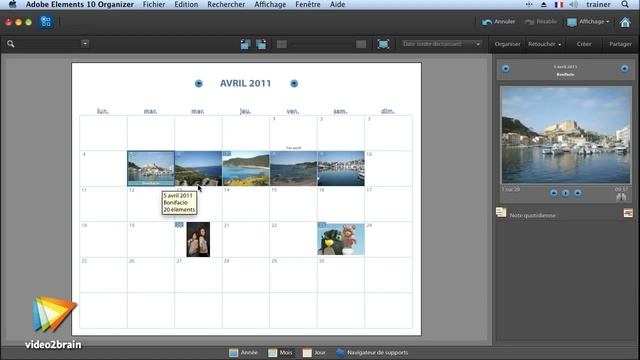Rotate photo right icon in toolbar
The width and height of the screenshot is (640, 360).
(x=261, y=44)
